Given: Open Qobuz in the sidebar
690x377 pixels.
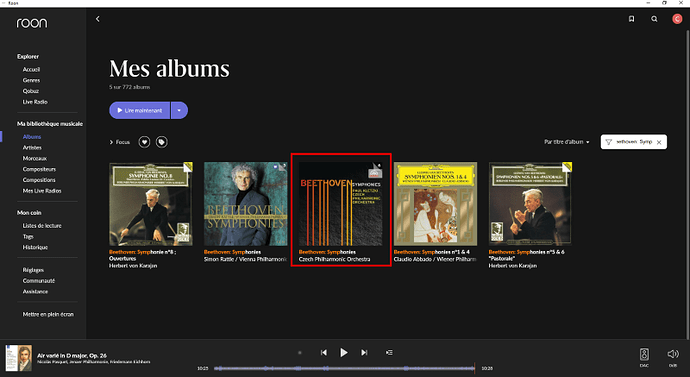Looking at the screenshot, I should [x=31, y=91].
